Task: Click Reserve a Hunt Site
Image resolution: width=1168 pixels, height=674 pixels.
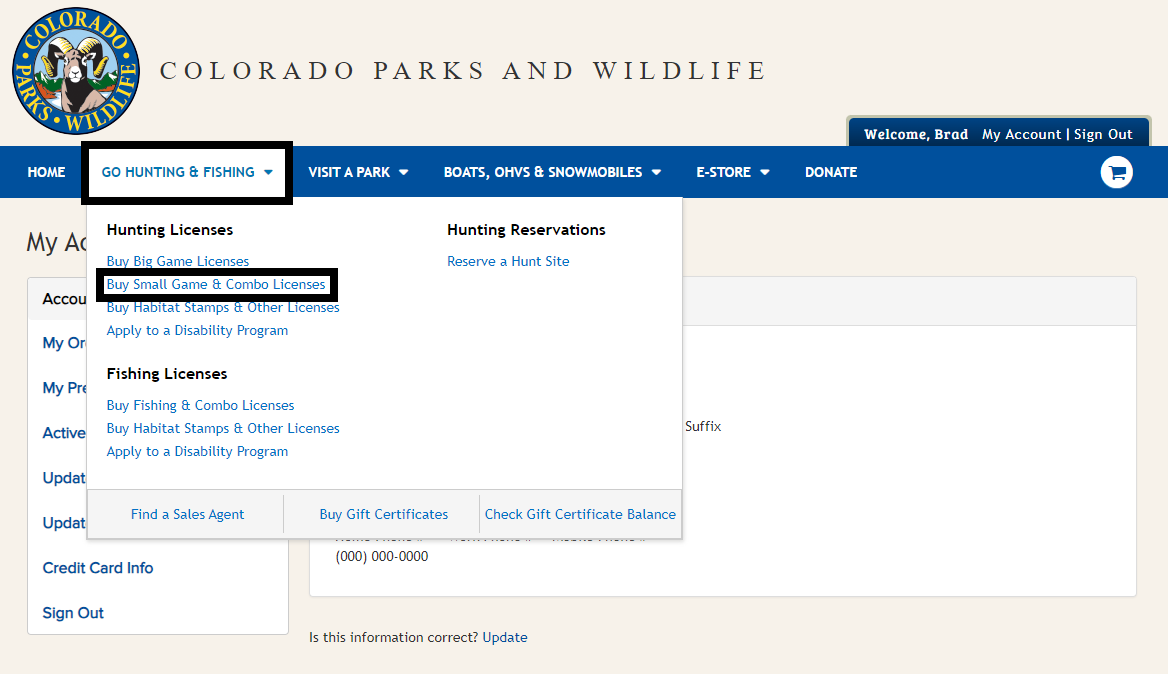Action: pyautogui.click(x=508, y=261)
